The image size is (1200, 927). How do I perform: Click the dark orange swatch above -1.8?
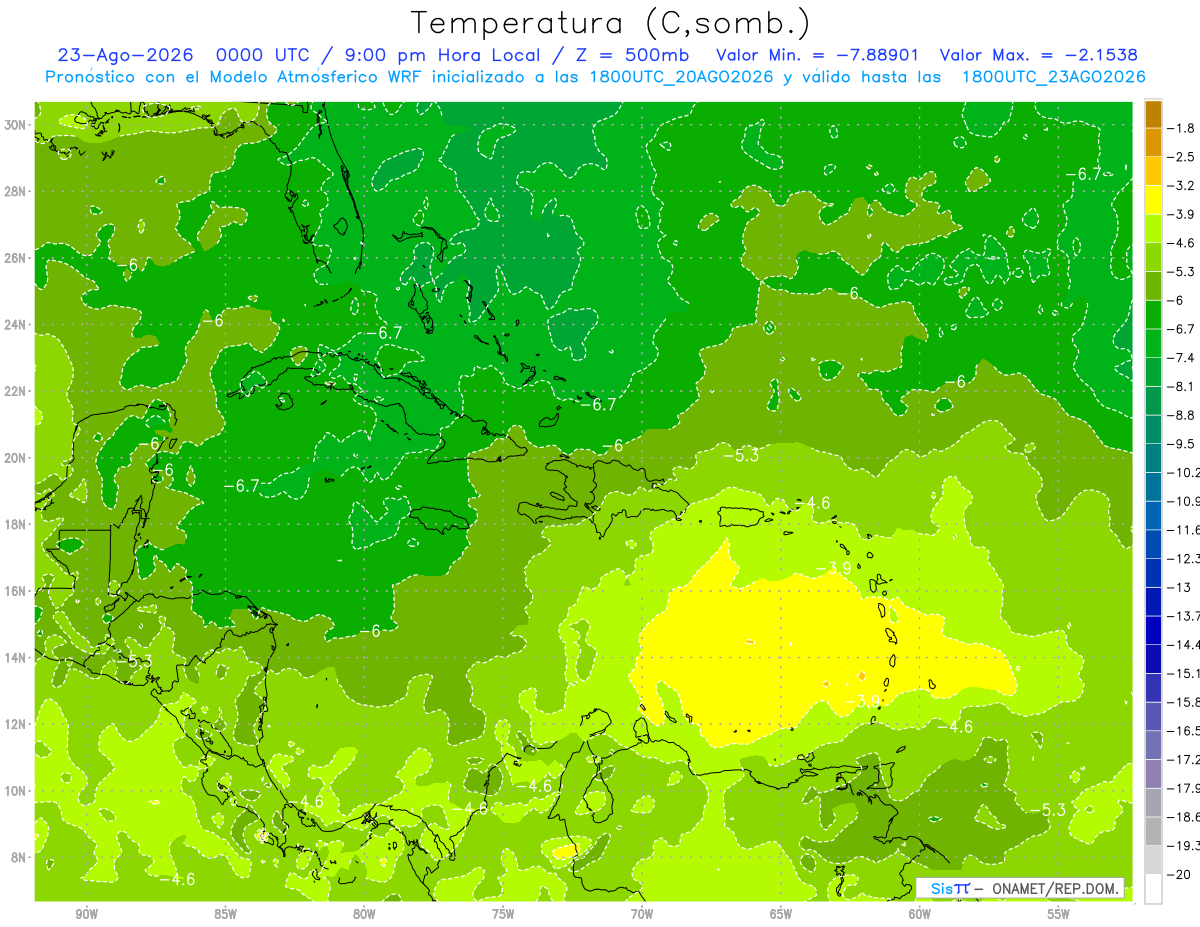1153,113
